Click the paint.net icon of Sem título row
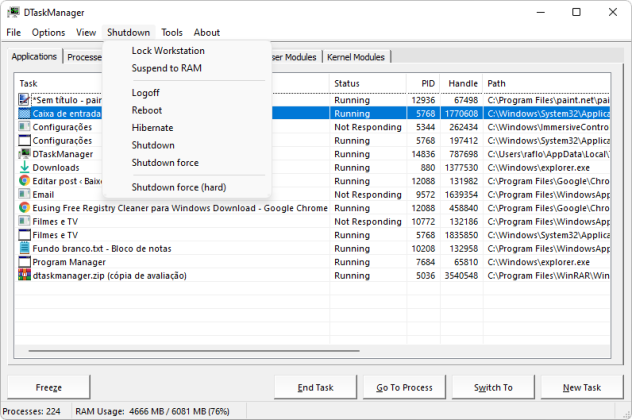632x420 pixels. click(x=24, y=100)
